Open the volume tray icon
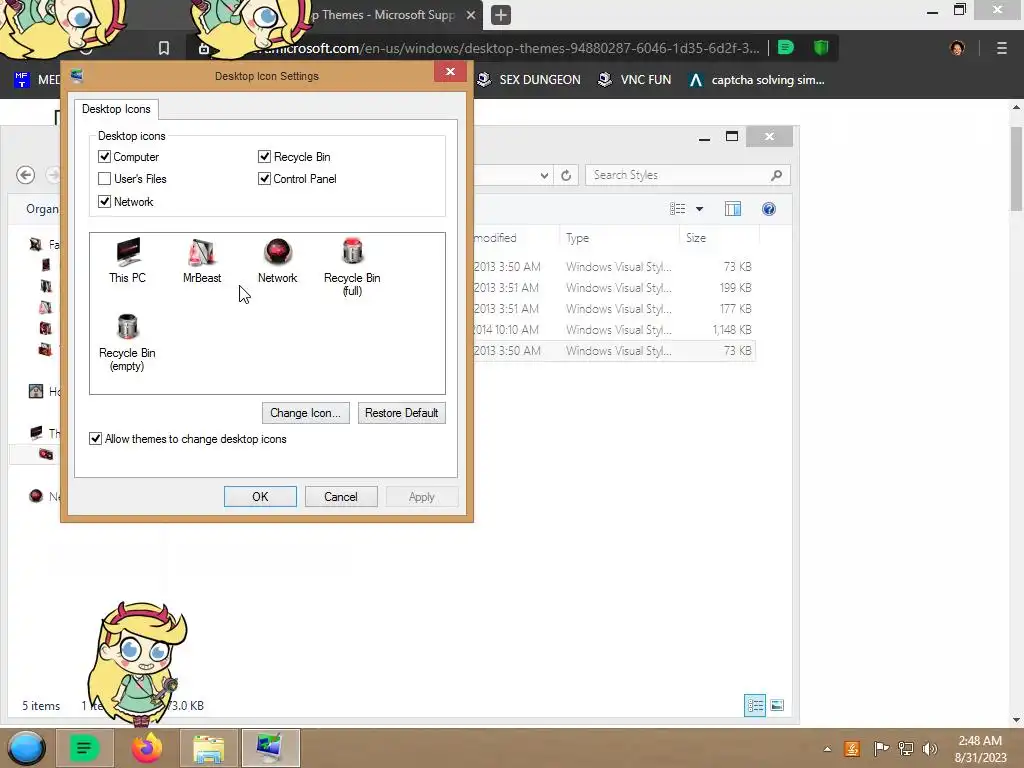This screenshot has height=768, width=1024. (930, 749)
